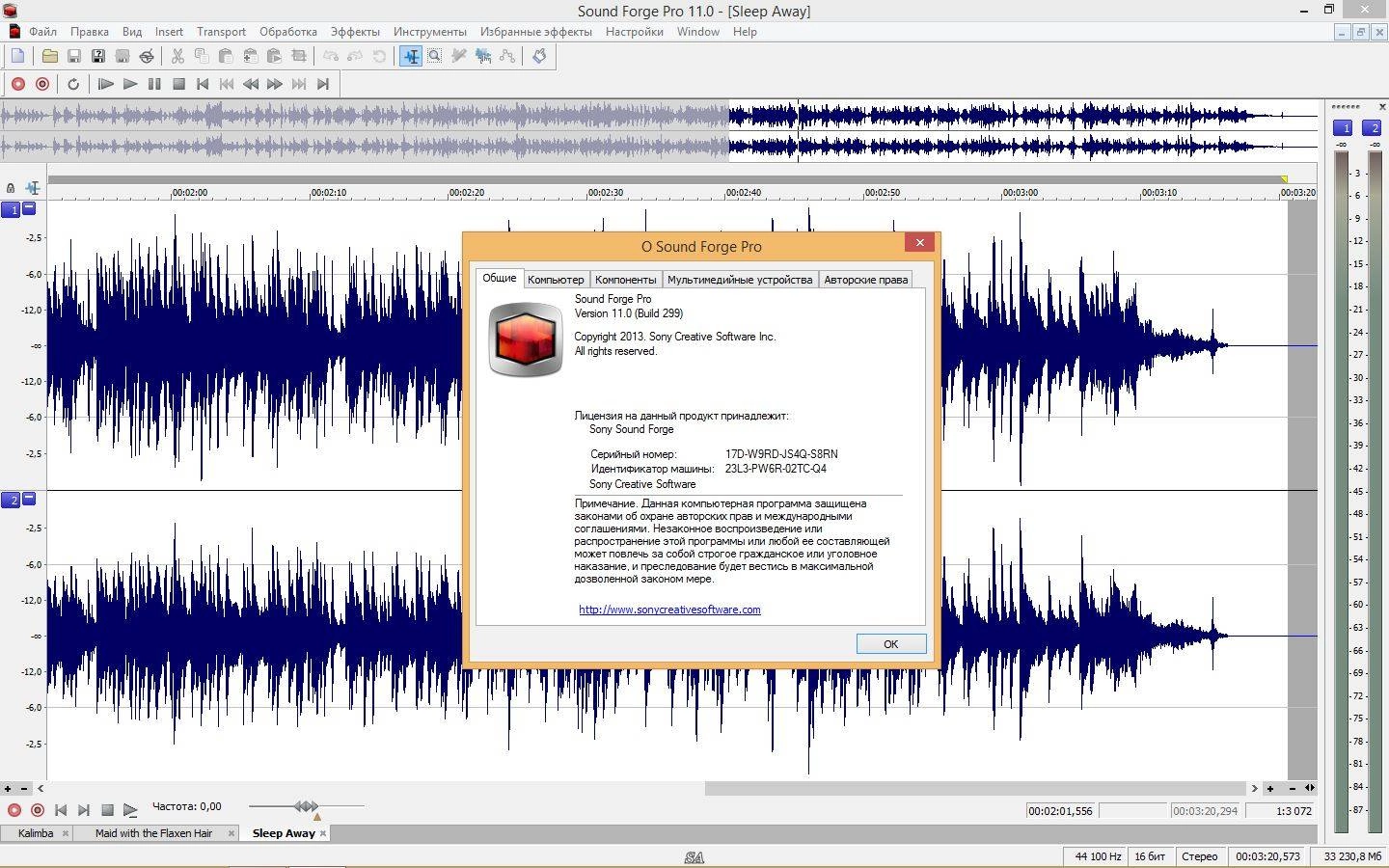Open the Файл menu
Screen dimensions: 1389x868
42,32
